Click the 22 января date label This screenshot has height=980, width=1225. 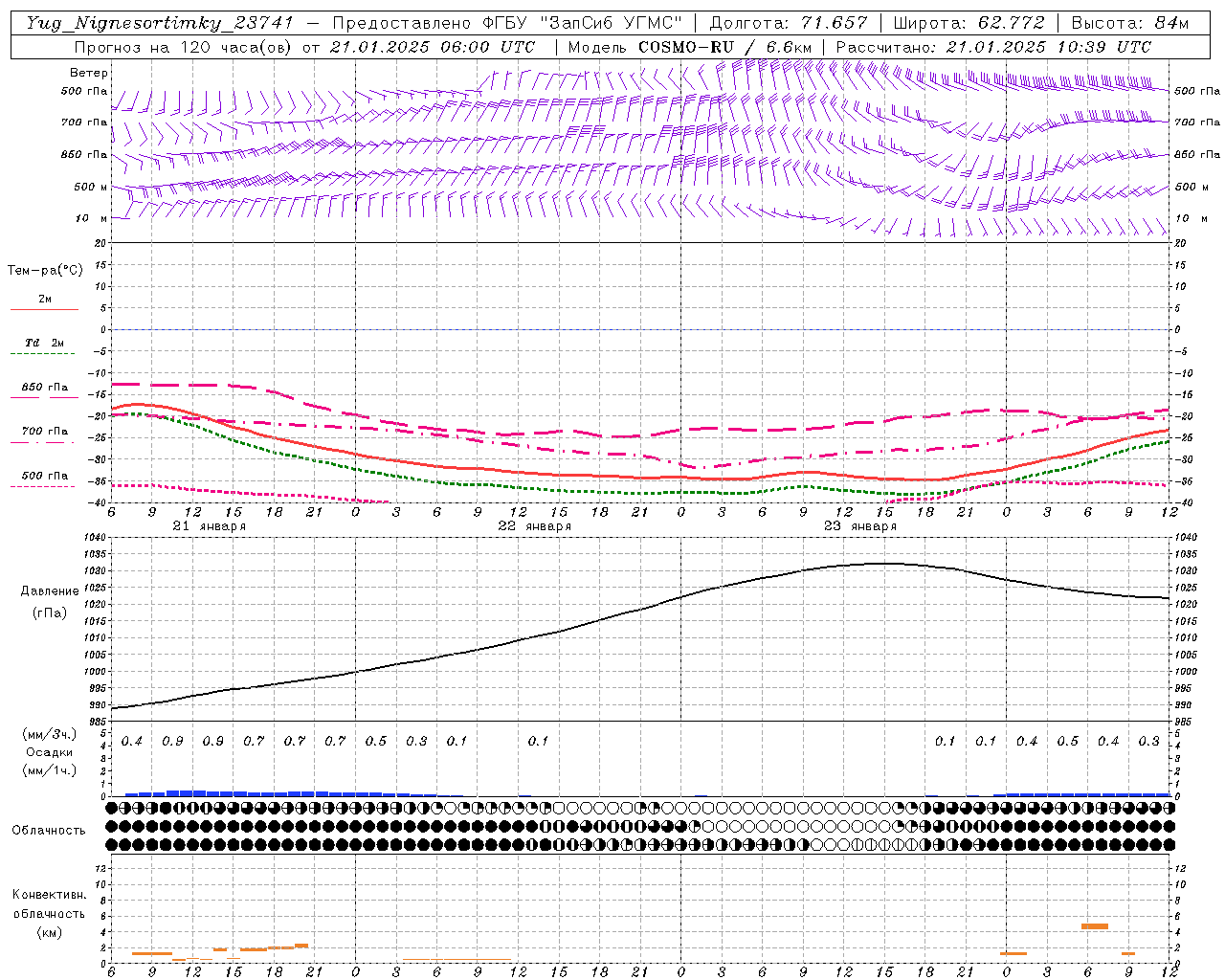click(534, 526)
